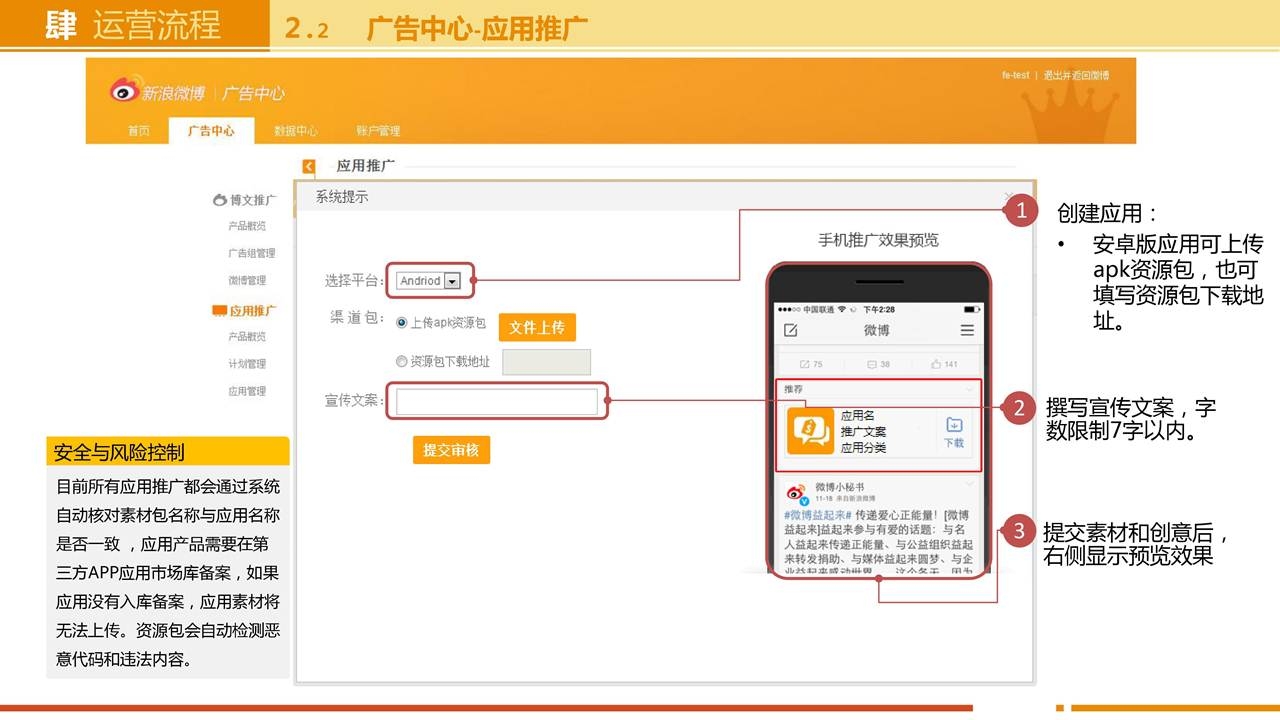Expand the 博文推广 sidebar section
The image size is (1280, 720).
tap(244, 200)
